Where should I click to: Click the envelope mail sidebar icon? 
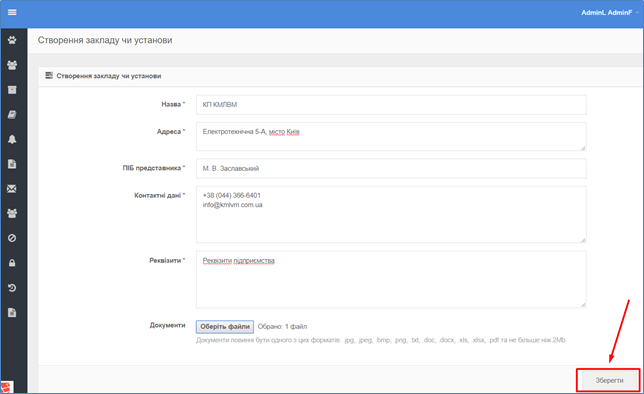[x=12, y=189]
